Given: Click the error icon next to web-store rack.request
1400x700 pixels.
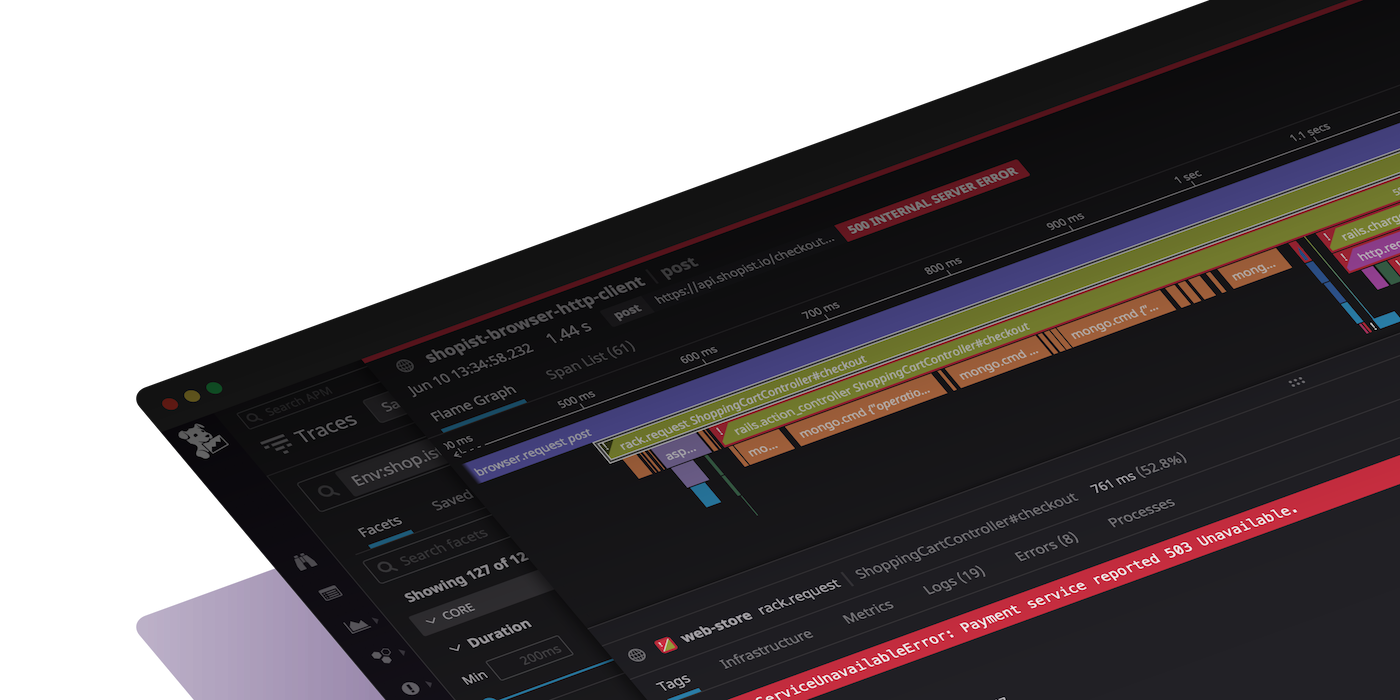Looking at the screenshot, I should (666, 643).
